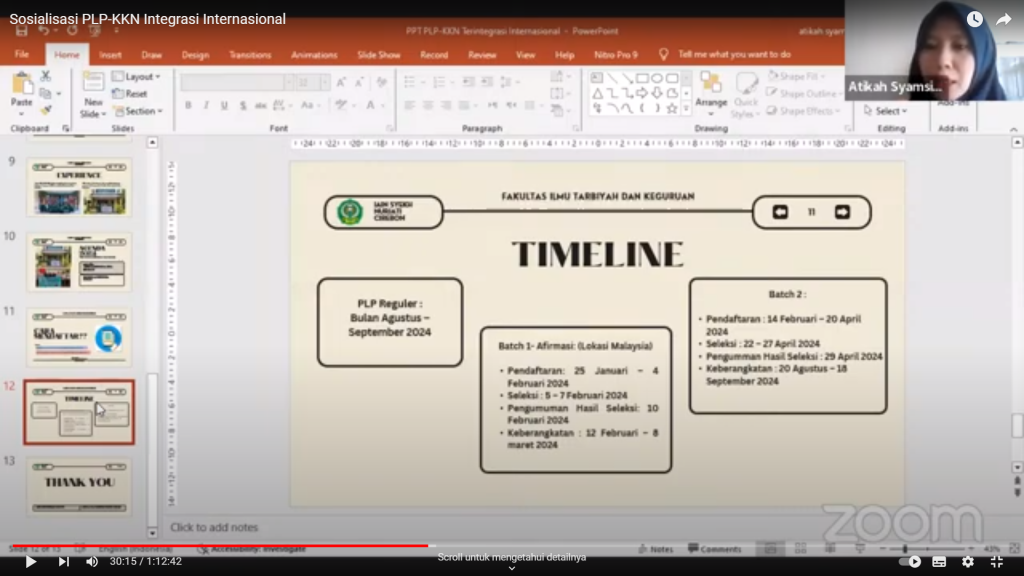Switch to the Design ribbon tab
The image size is (1024, 576).
click(195, 55)
